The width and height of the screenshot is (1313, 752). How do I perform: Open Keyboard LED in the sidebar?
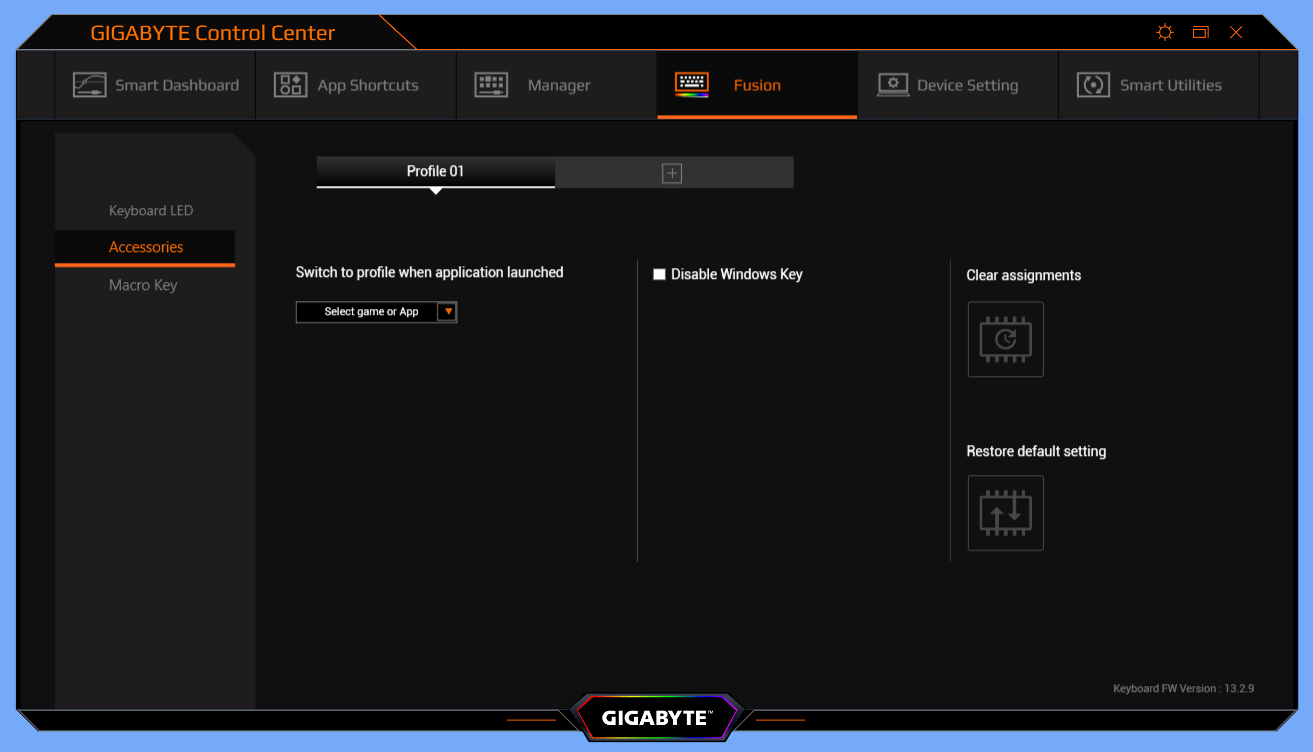[151, 211]
